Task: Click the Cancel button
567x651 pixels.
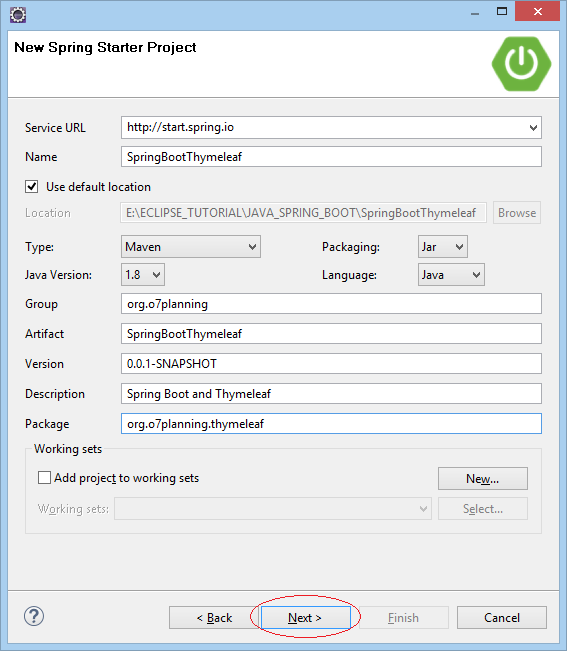Action: click(501, 617)
